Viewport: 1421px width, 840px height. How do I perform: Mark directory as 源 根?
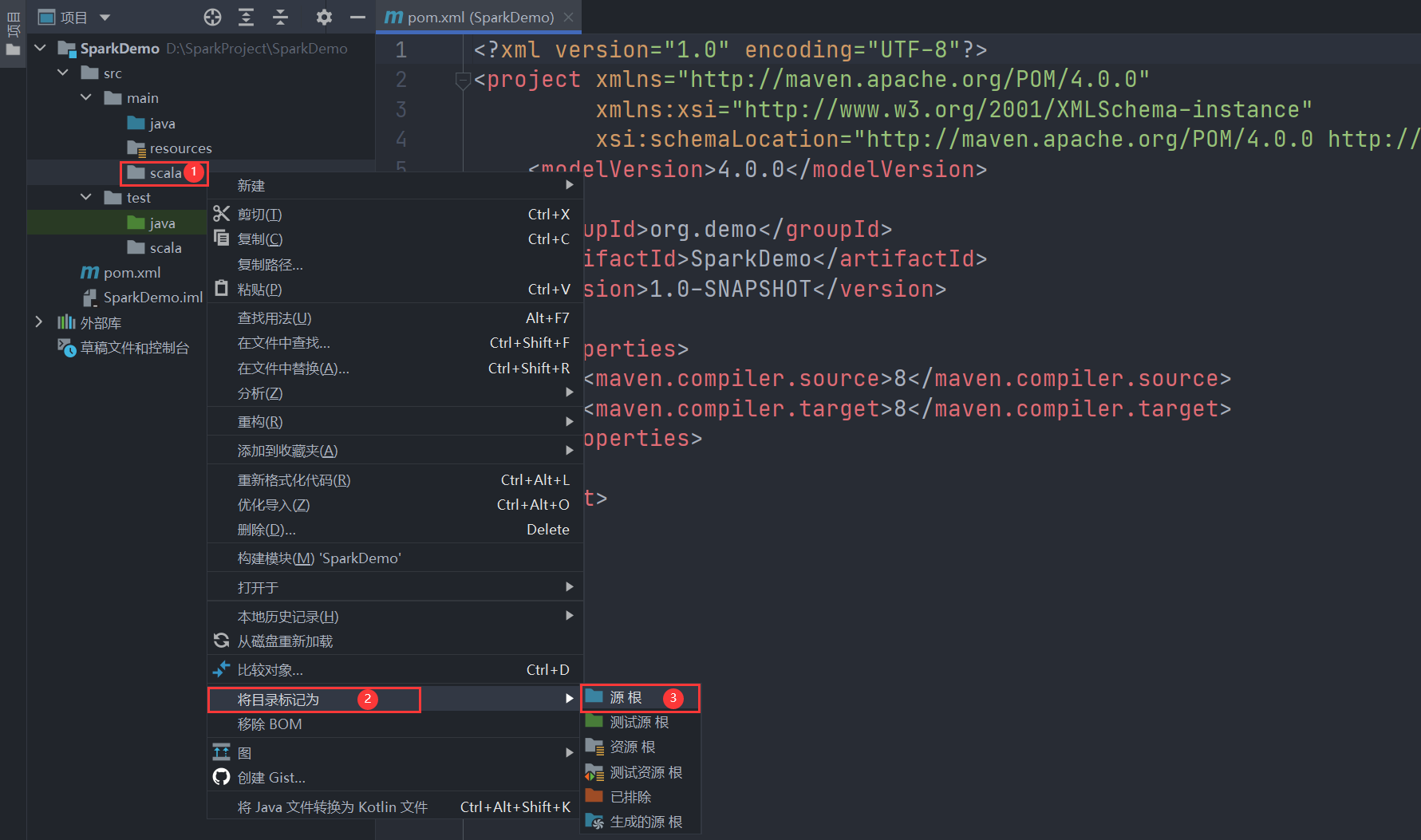coord(641,697)
